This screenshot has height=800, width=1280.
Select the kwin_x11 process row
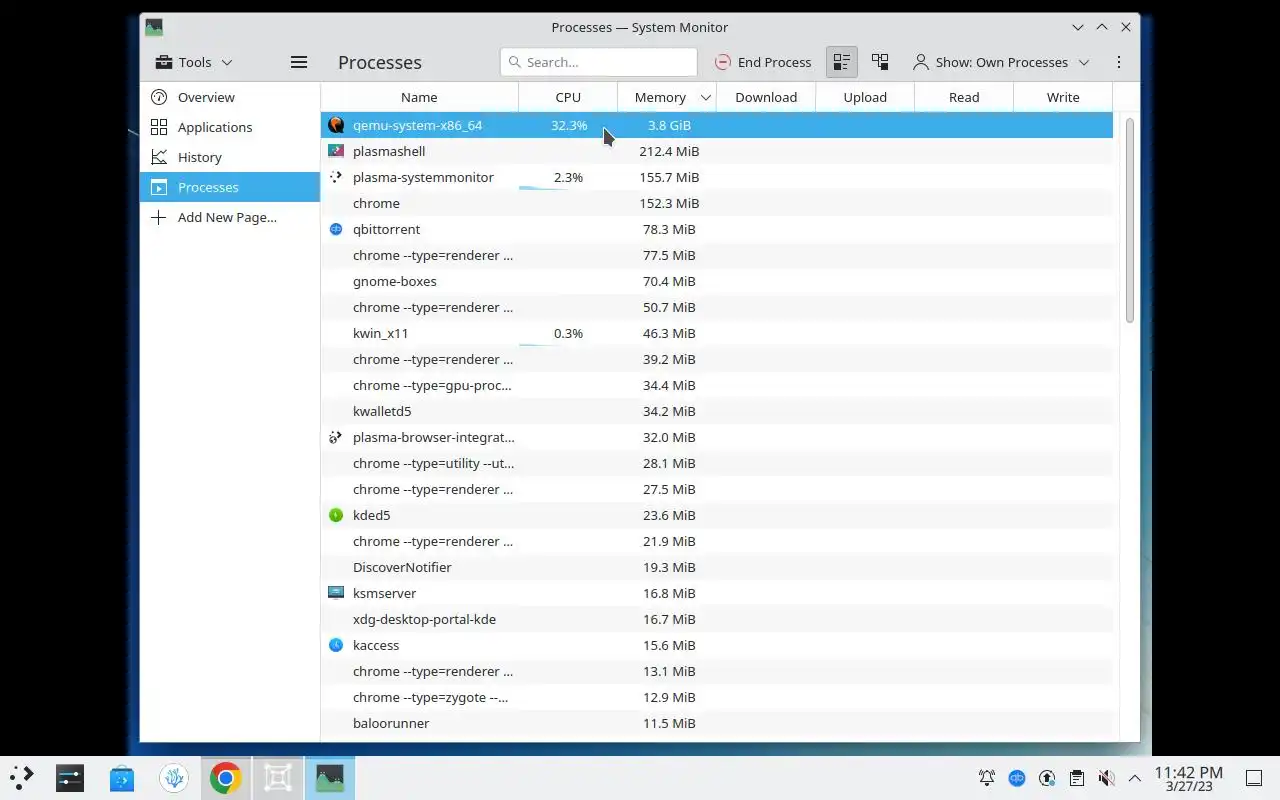pos(716,333)
